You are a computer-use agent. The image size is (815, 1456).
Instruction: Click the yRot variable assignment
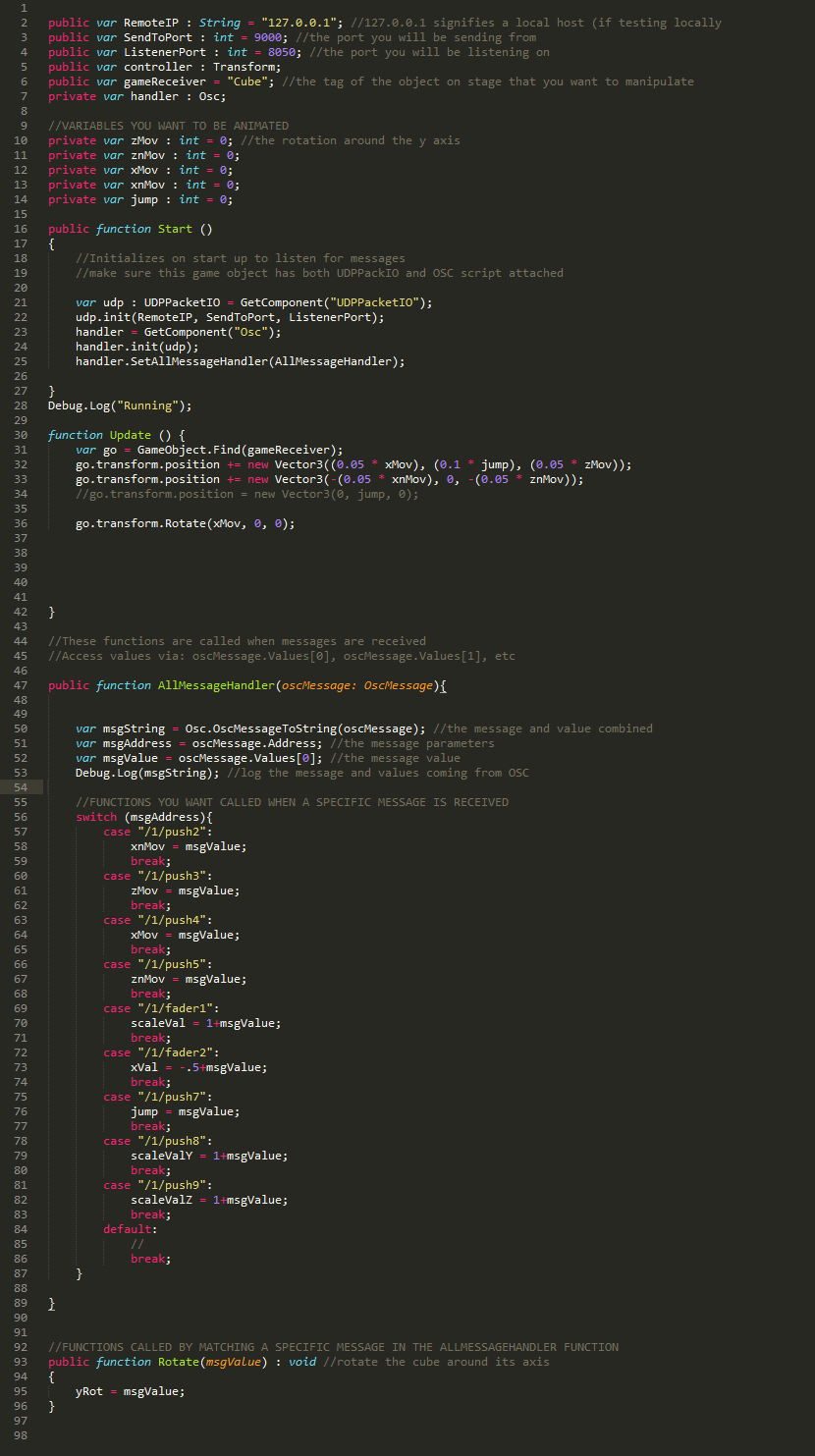pos(88,1391)
